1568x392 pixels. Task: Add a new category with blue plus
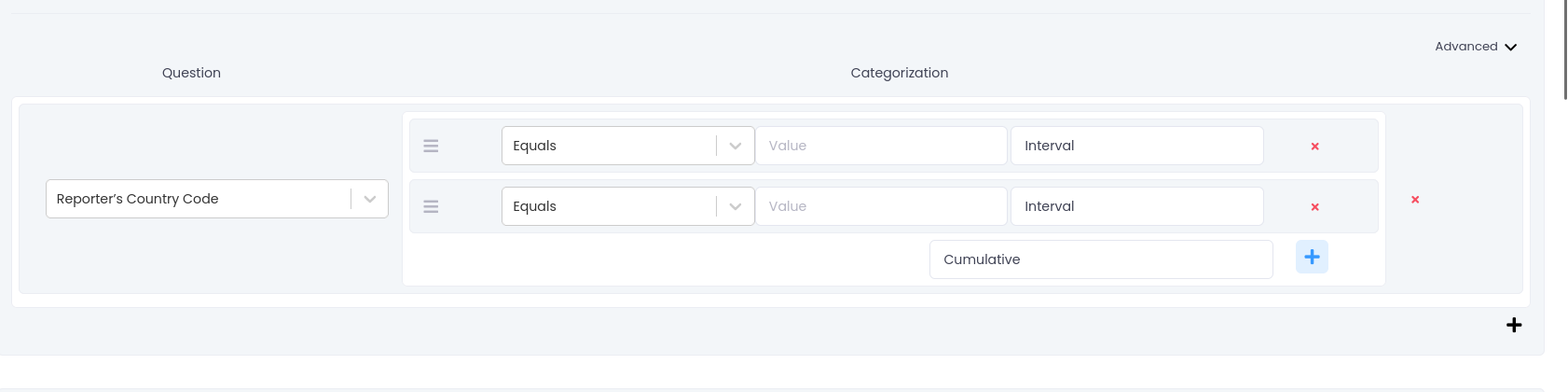pyautogui.click(x=1312, y=257)
